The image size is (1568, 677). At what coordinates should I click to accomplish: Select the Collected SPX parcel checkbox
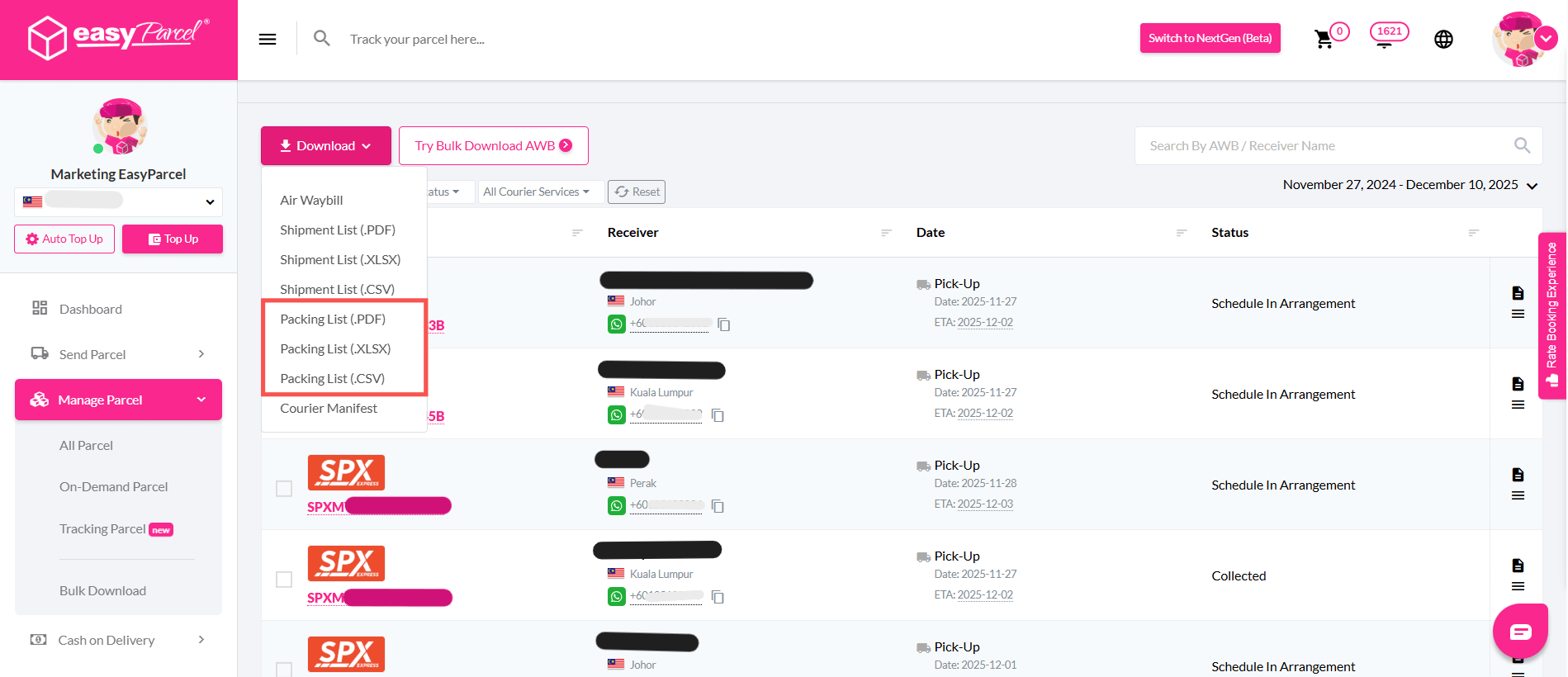(284, 580)
